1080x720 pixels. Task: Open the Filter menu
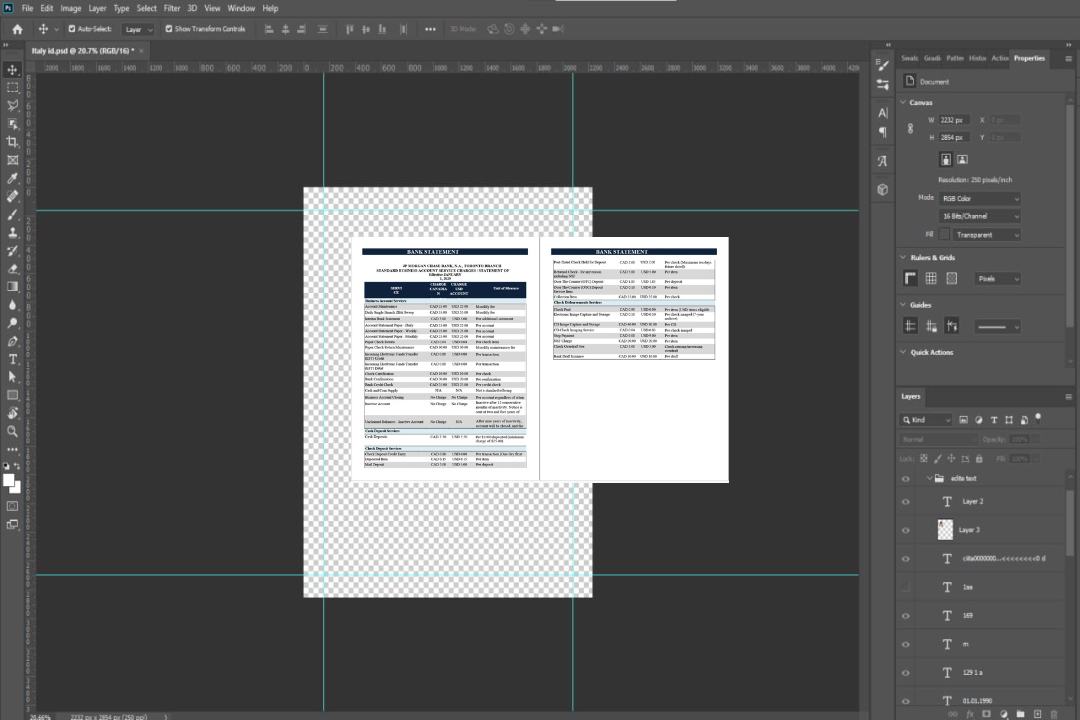[x=172, y=8]
